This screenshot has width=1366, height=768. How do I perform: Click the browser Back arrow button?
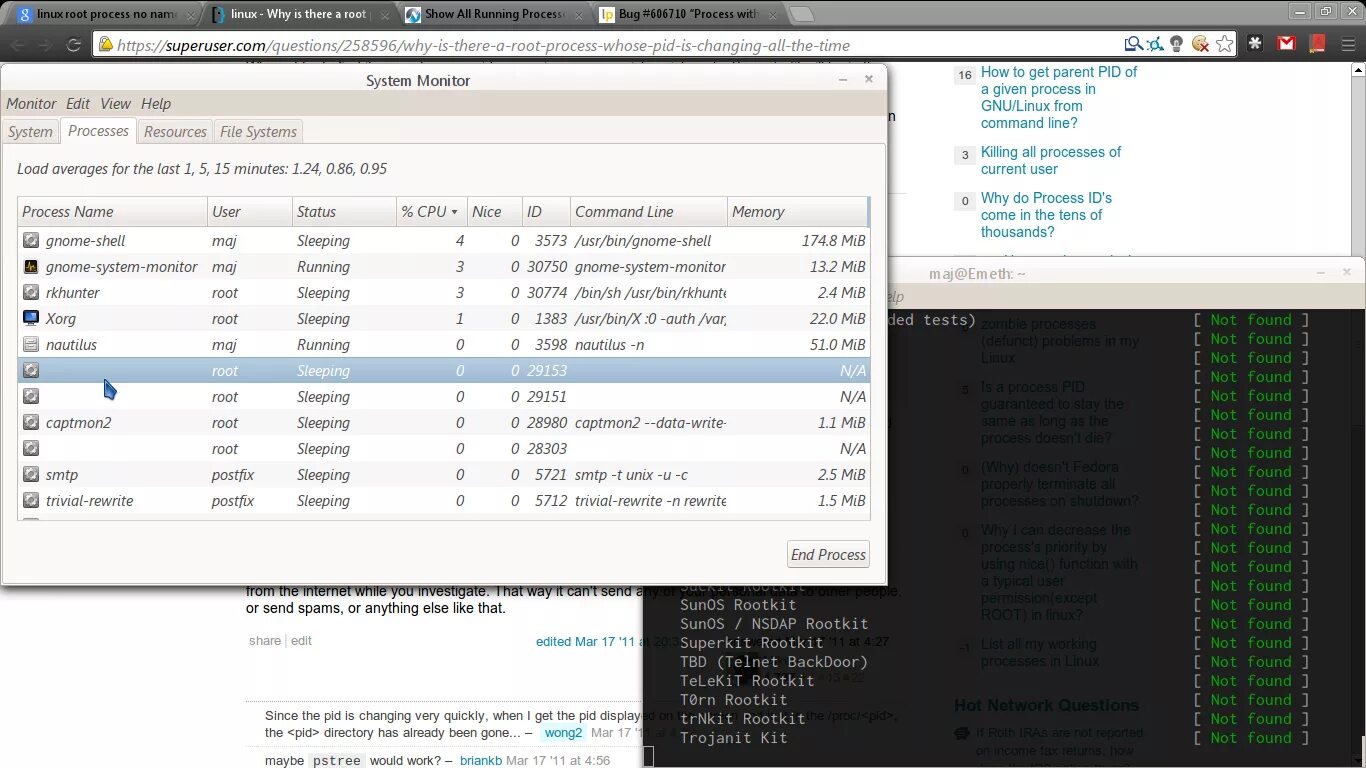click(18, 45)
